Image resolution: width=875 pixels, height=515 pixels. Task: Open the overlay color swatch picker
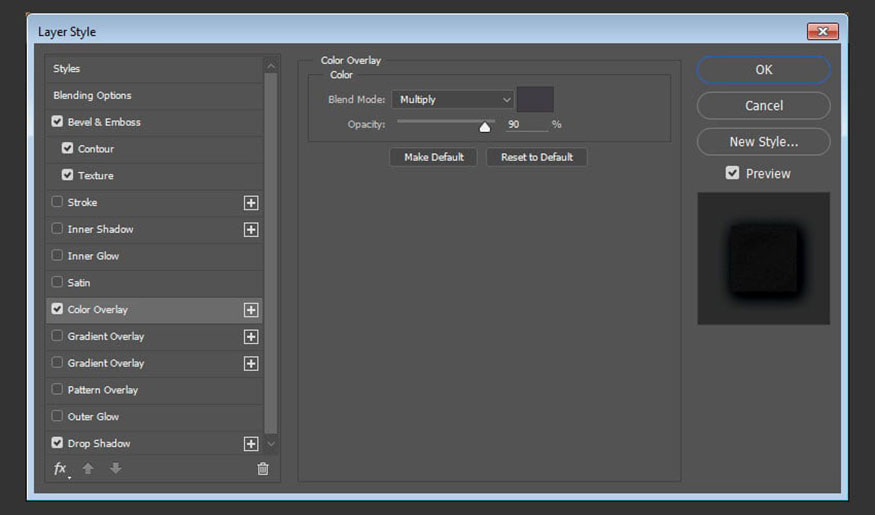(x=535, y=99)
